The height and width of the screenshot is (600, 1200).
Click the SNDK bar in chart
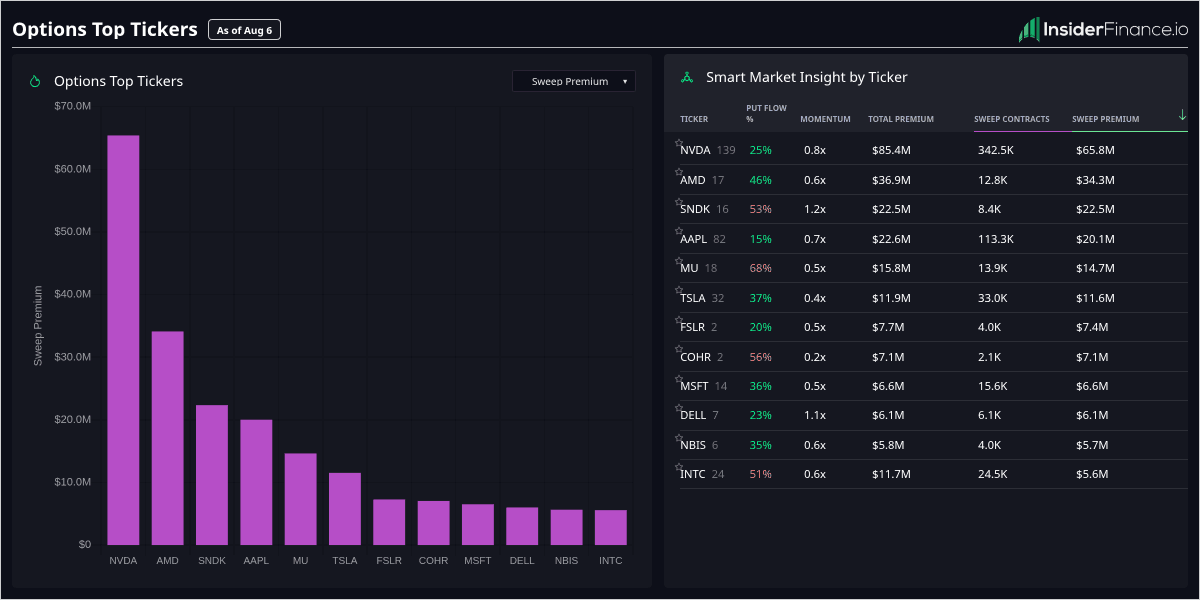pyautogui.click(x=212, y=475)
